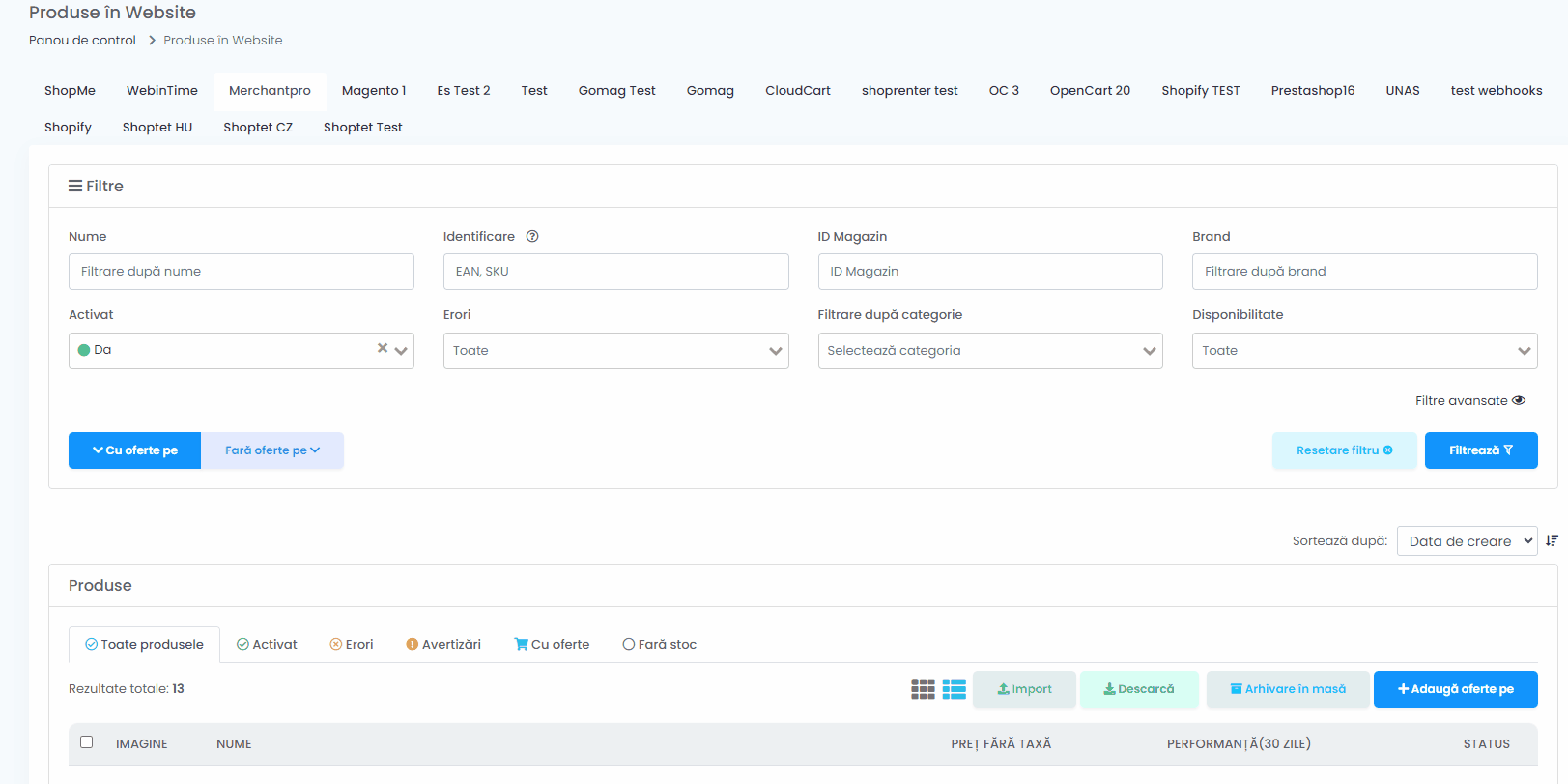1568x784 pixels.
Task: Select the Merchantpro store tab
Action: 270,90
